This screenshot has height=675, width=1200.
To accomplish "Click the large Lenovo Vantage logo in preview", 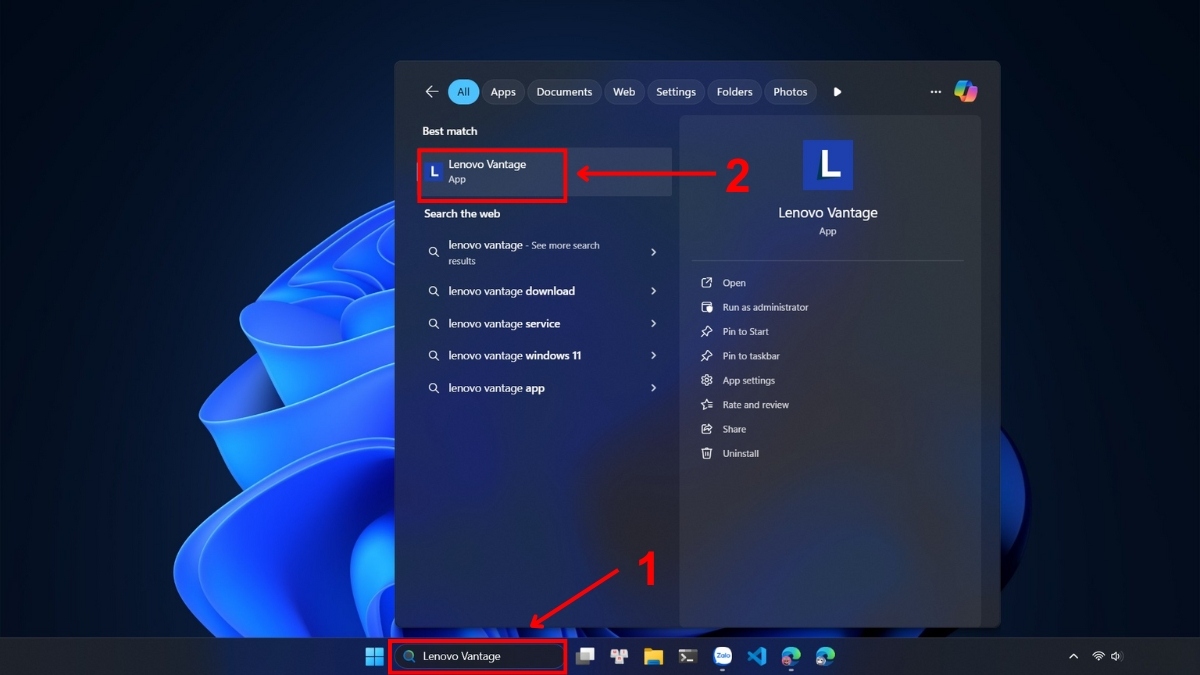I will 828,165.
